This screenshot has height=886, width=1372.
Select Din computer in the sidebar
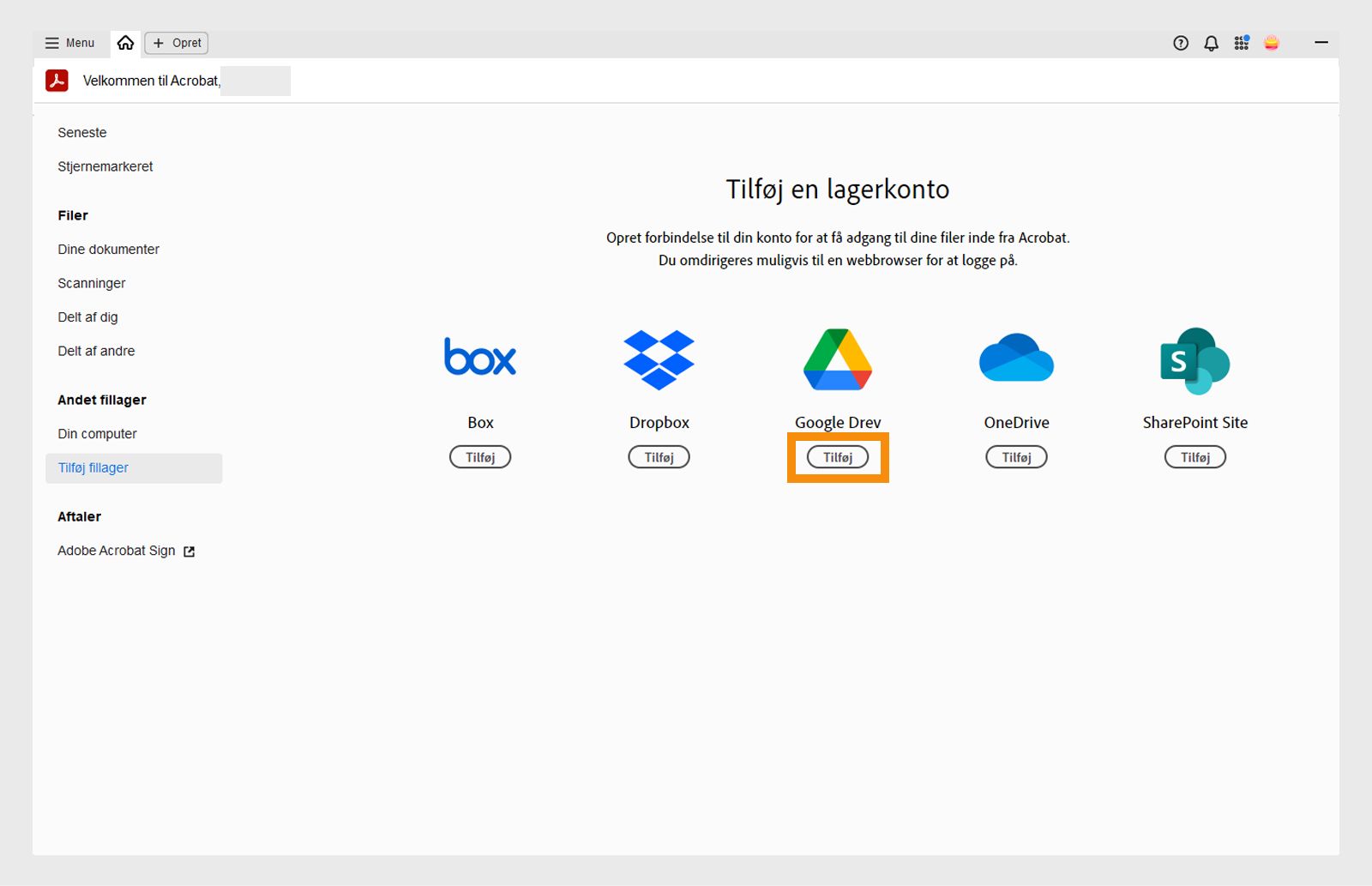[x=97, y=433]
